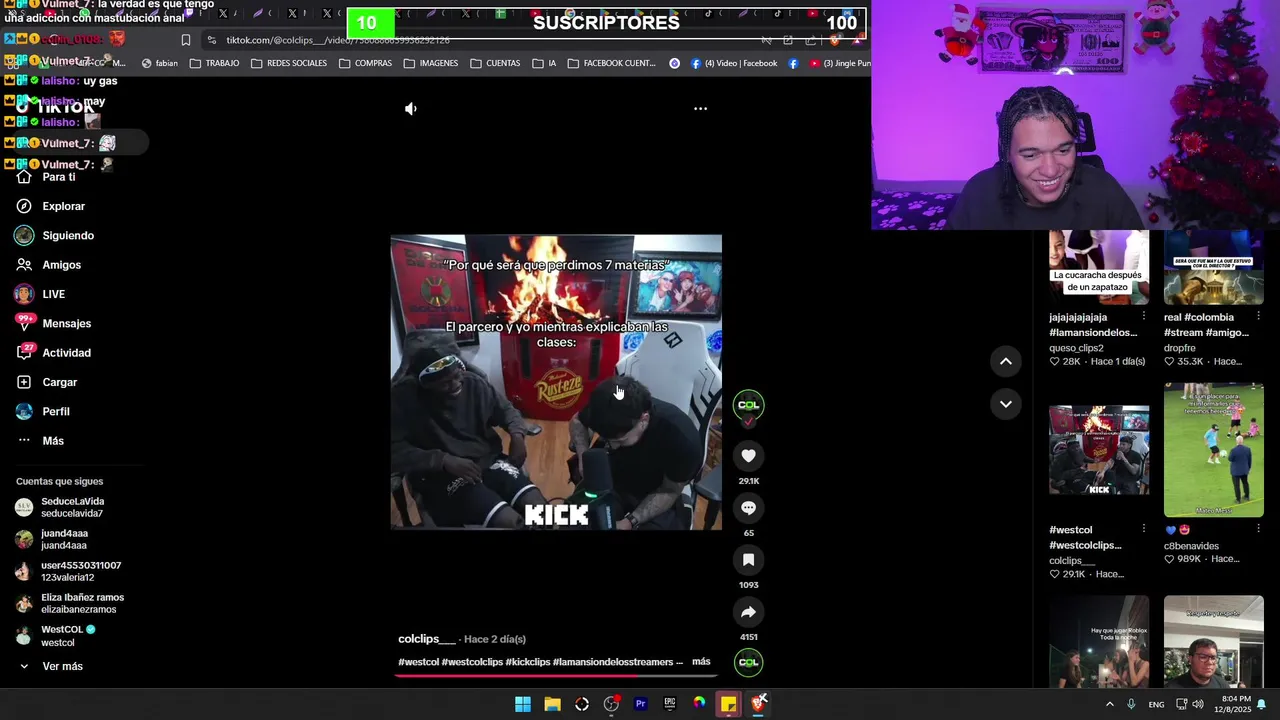Open Sticky Notes taskbar icon
This screenshot has height=720, width=1280.
[x=728, y=704]
